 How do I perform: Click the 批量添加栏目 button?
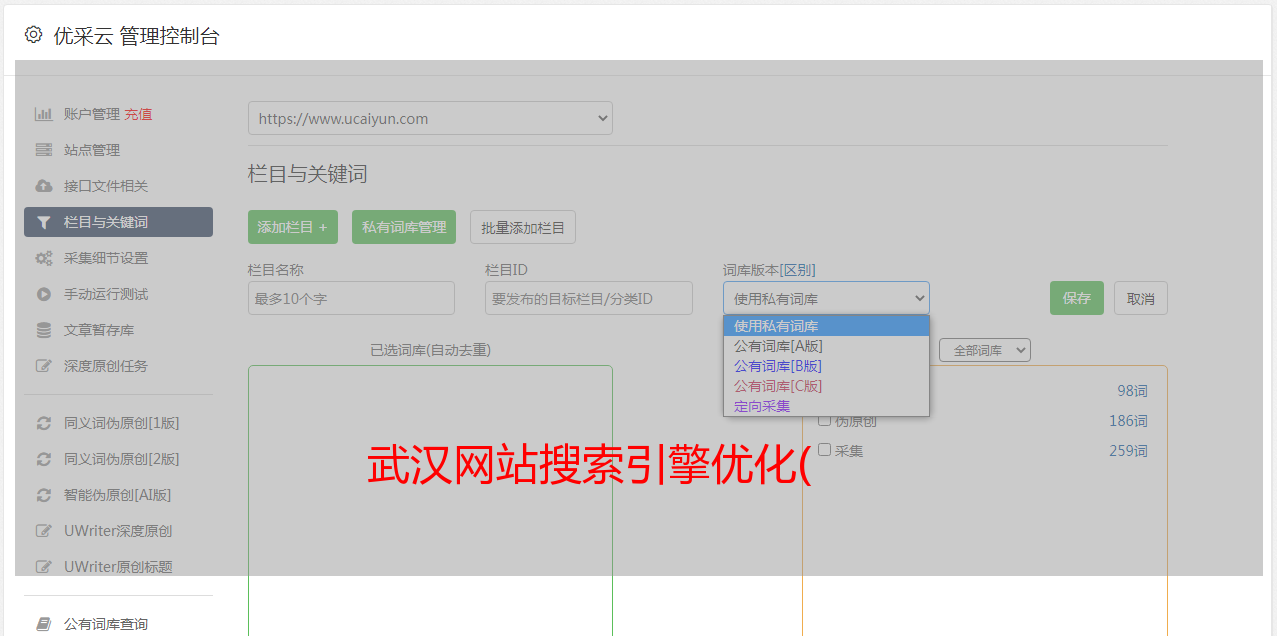523,227
